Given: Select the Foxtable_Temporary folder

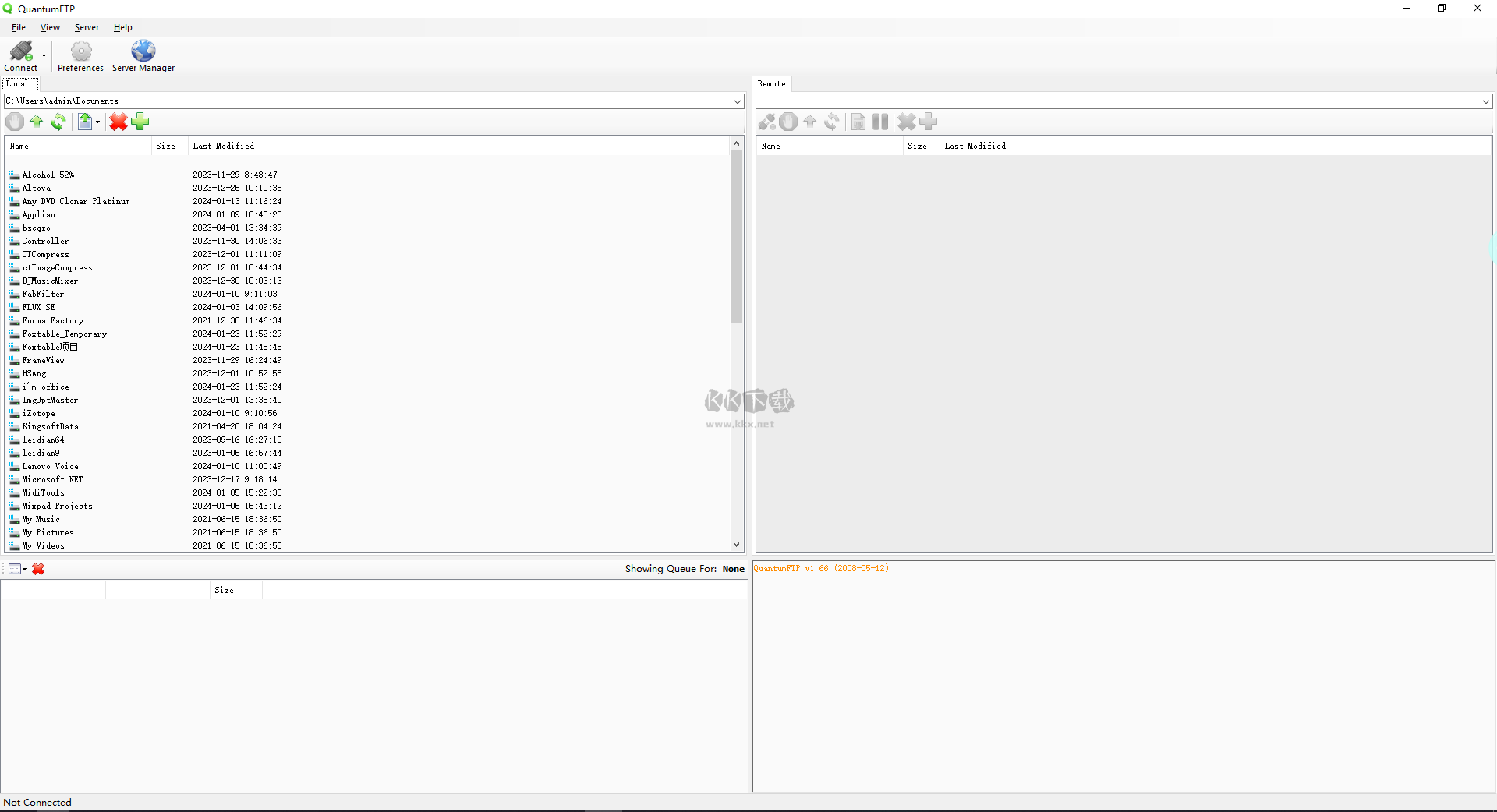Looking at the screenshot, I should coord(63,334).
